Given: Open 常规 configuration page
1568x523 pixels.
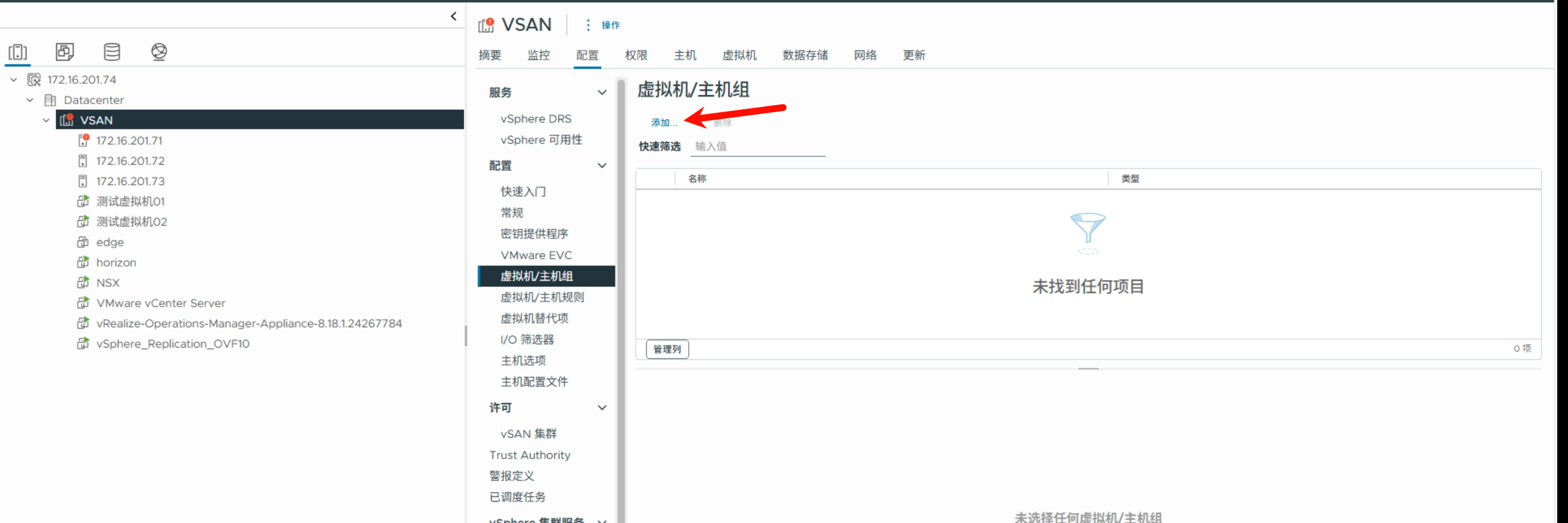Looking at the screenshot, I should pos(511,213).
